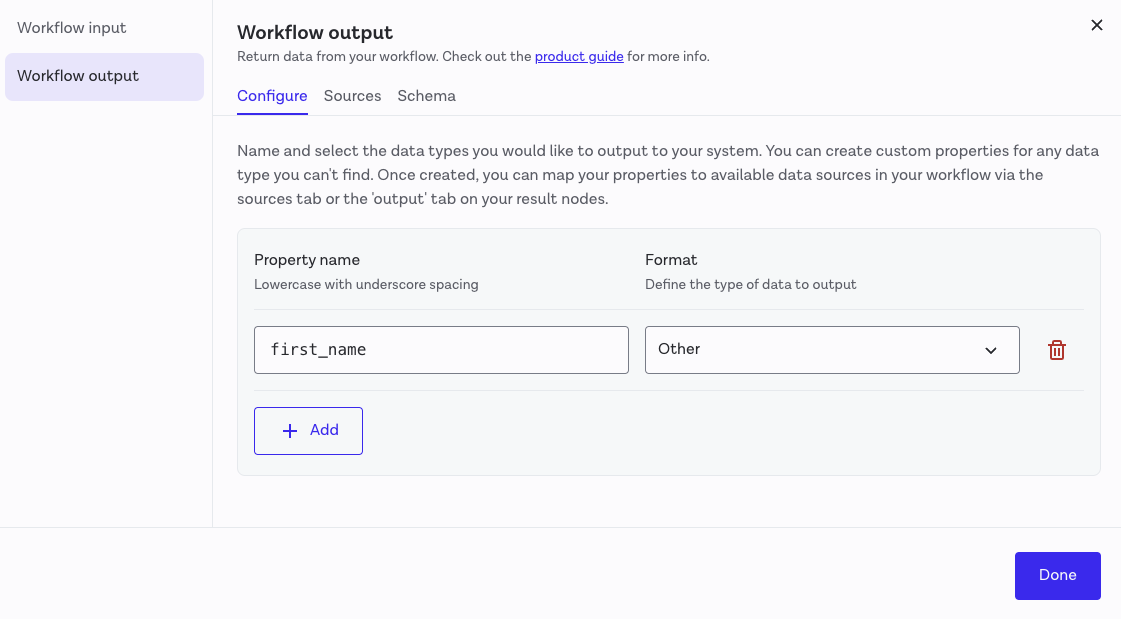Expand the data type selector for first_name
The width and height of the screenshot is (1121, 619).
832,350
